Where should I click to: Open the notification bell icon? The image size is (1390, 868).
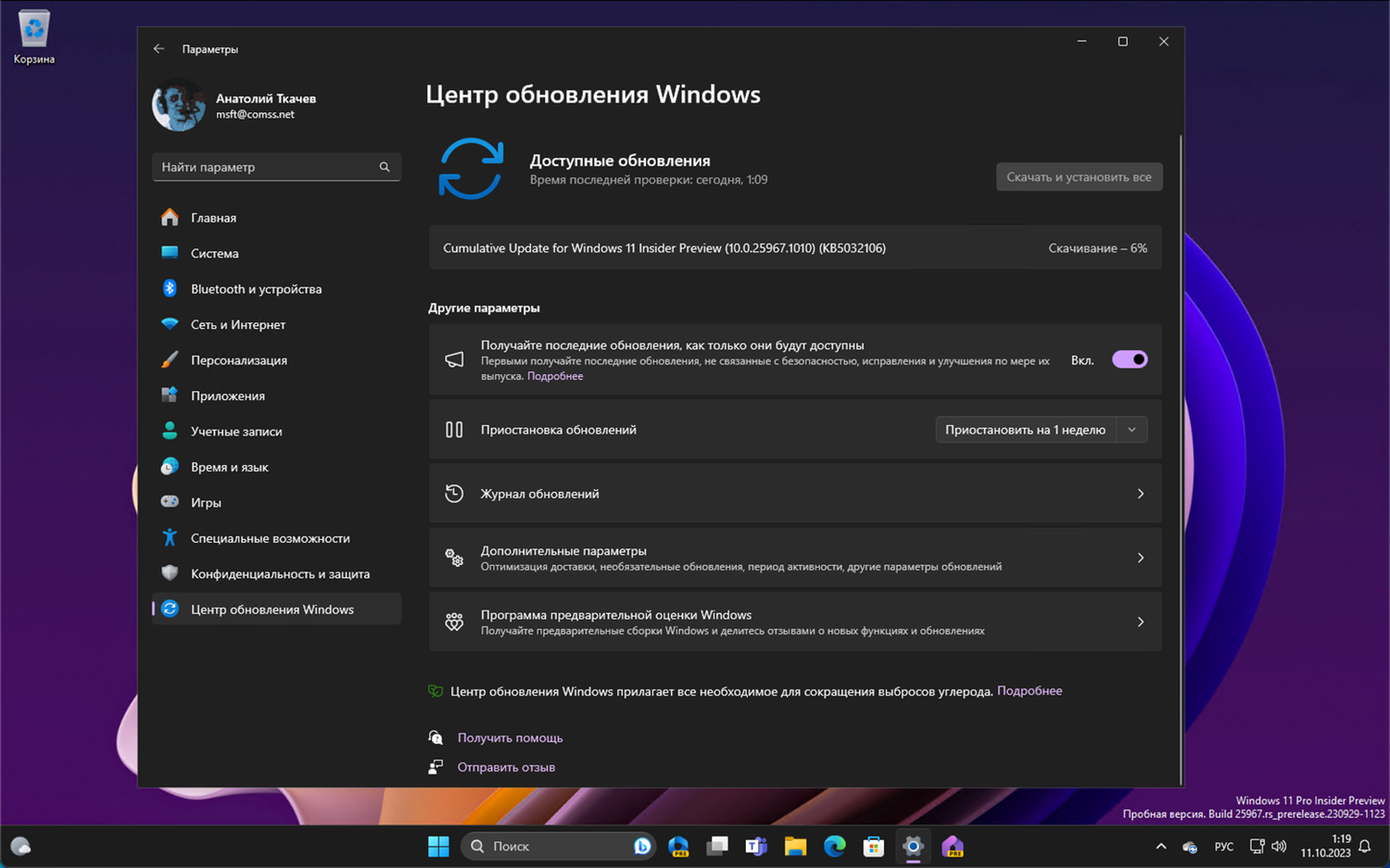[1365, 847]
